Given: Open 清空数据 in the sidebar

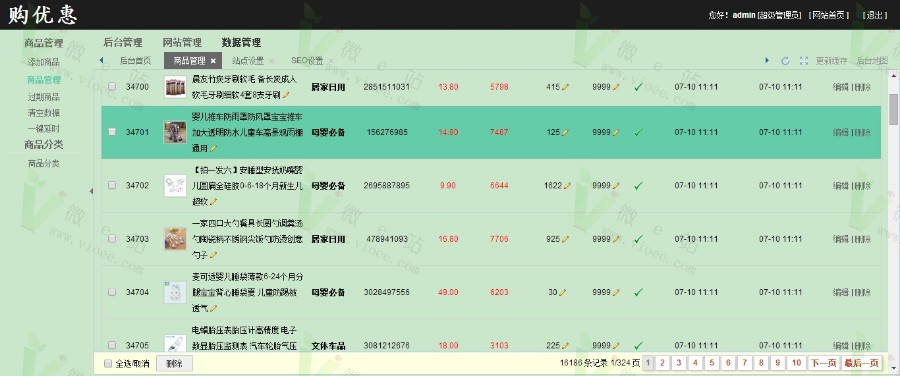Looking at the screenshot, I should (44, 113).
